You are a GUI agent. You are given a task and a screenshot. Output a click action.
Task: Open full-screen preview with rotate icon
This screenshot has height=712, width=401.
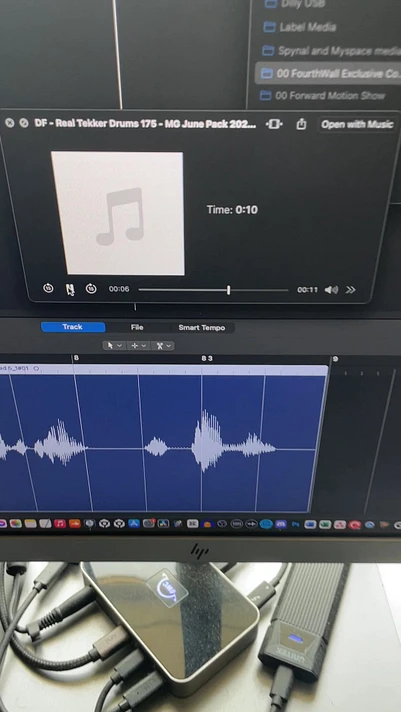(275, 124)
